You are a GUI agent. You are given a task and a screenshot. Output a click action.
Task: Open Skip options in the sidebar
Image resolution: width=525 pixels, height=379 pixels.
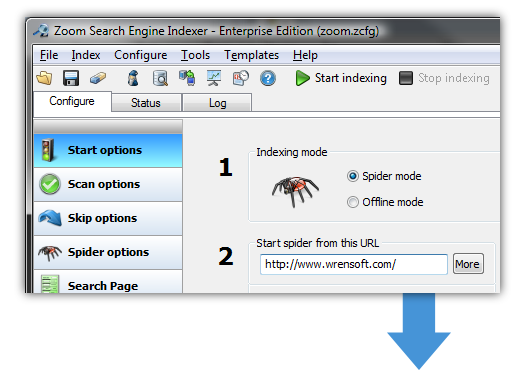(108, 219)
